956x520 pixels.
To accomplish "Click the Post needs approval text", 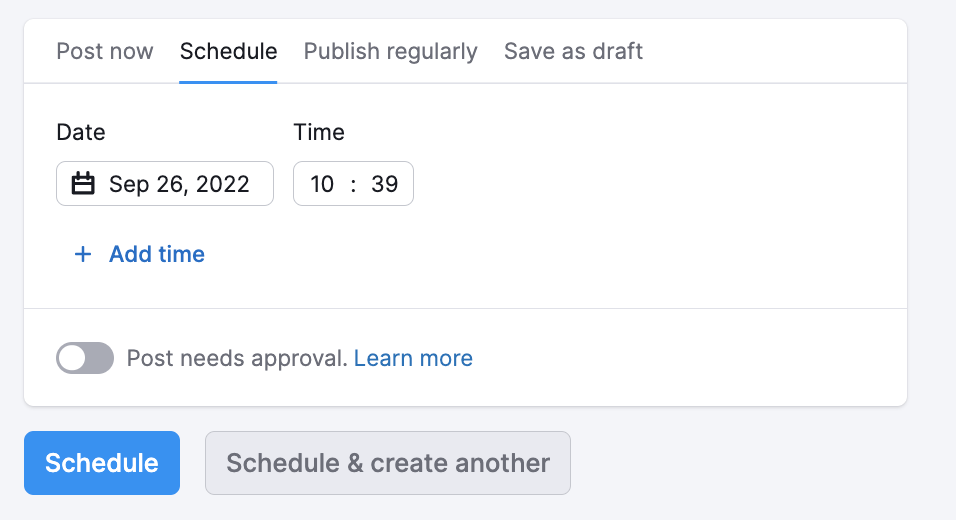I will point(237,358).
